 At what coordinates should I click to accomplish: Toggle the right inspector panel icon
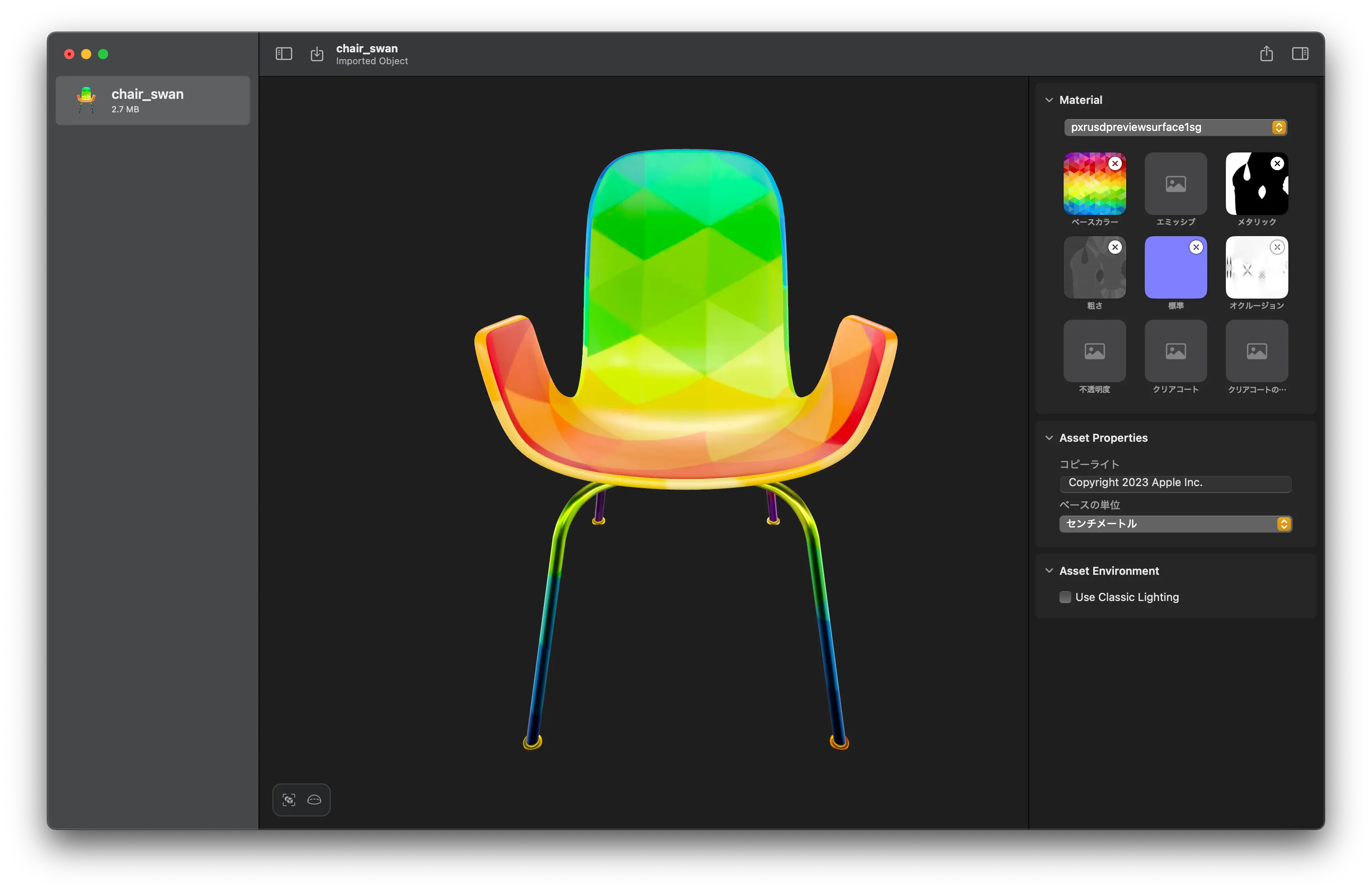[1300, 54]
